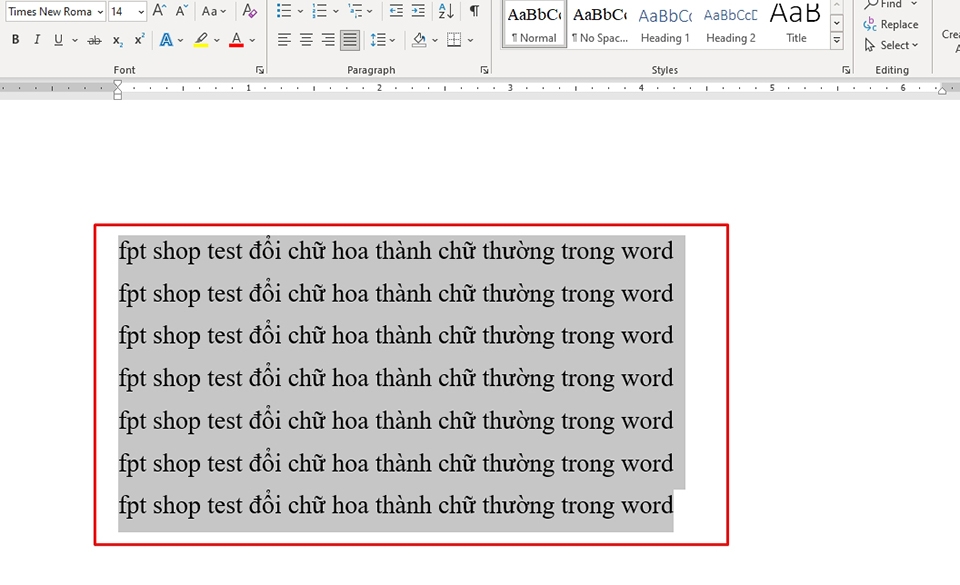960x585 pixels.
Task: Click Replace in the Editing group
Action: pyautogui.click(x=893, y=24)
